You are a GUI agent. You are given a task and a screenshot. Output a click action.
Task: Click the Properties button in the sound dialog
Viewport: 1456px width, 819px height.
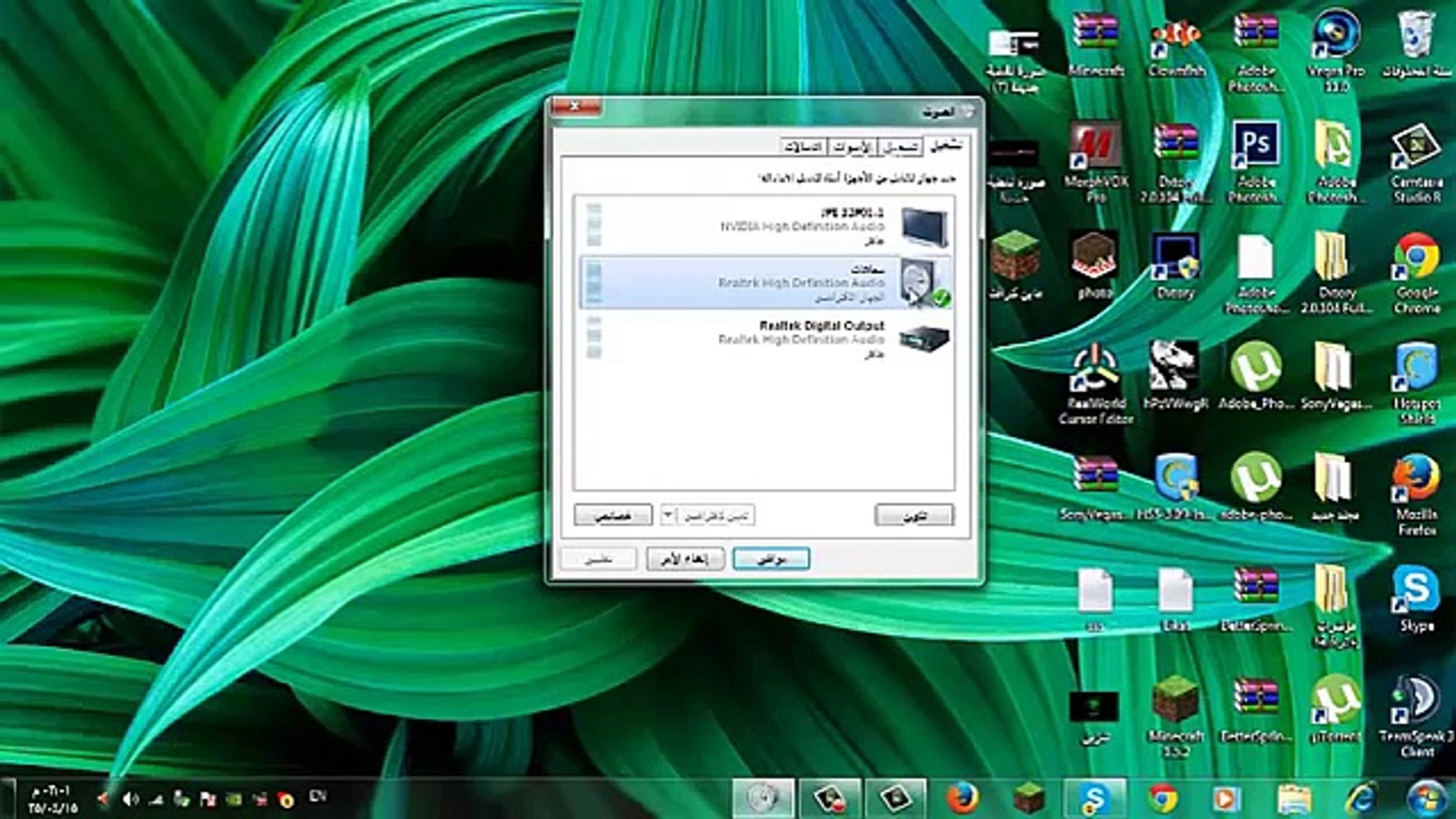tap(614, 515)
